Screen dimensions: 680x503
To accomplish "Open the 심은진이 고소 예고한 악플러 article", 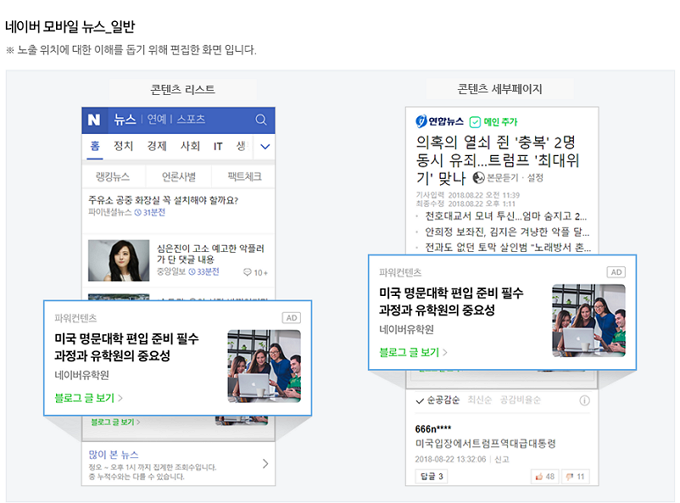I will coord(210,254).
